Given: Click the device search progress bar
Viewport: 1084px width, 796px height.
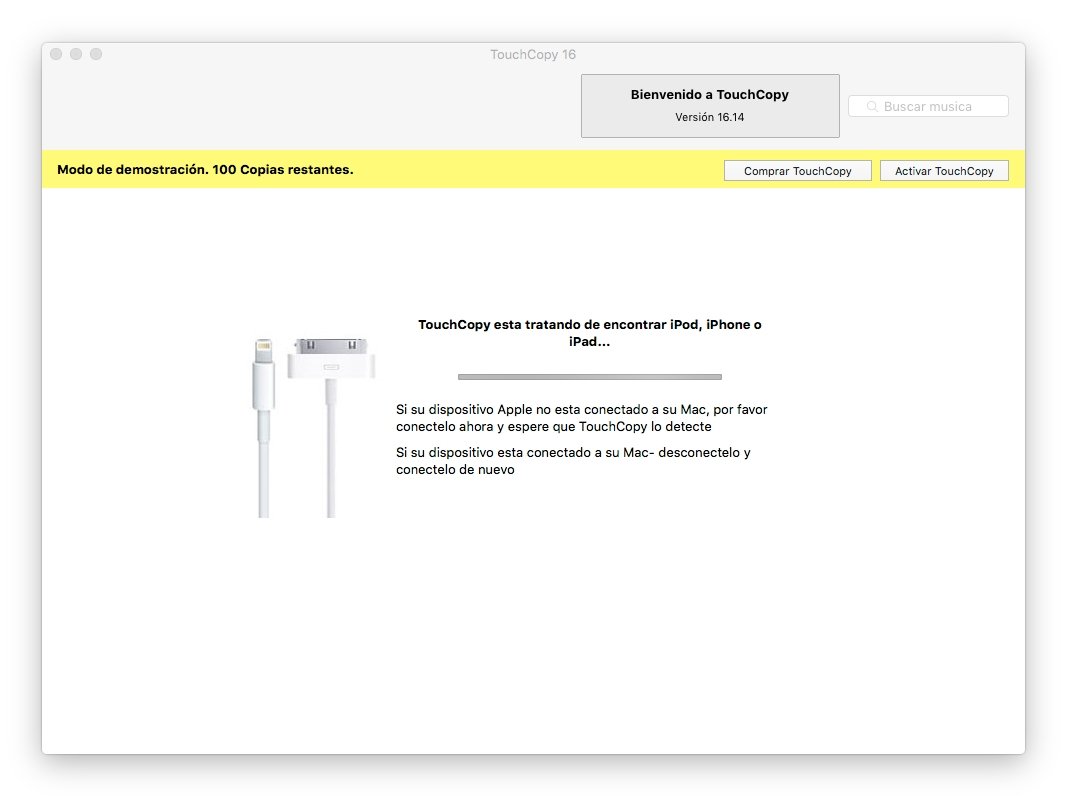Looking at the screenshot, I should point(590,377).
